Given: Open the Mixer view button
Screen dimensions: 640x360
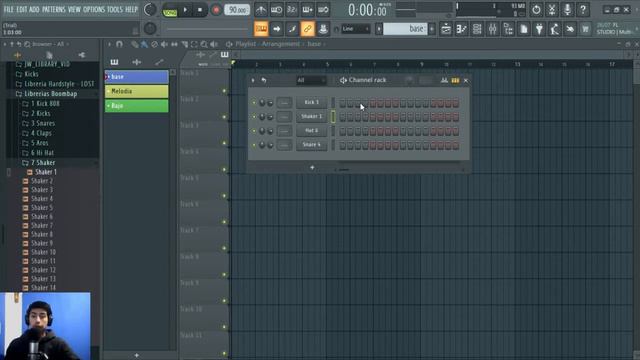Looking at the screenshot, I should (493, 29).
